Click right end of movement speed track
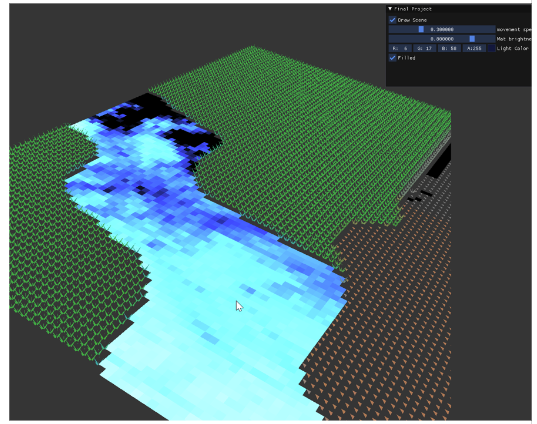537x424 pixels. point(492,29)
